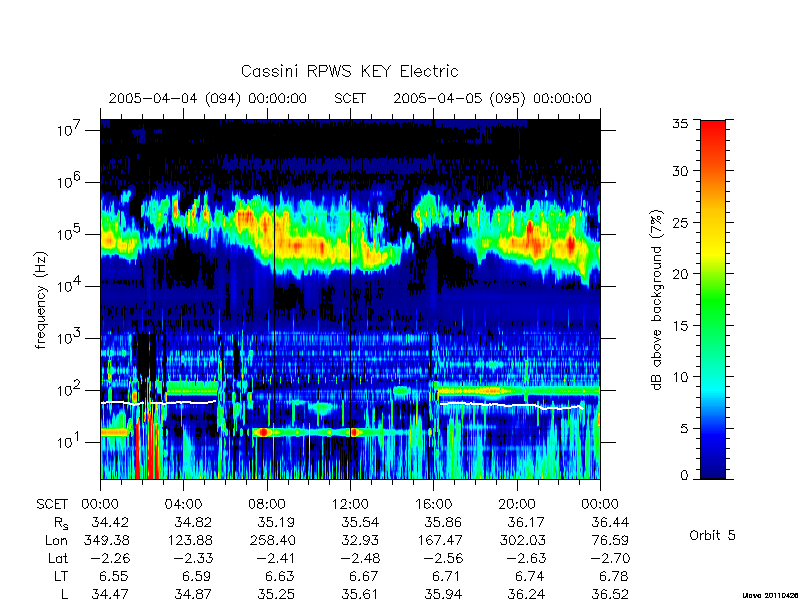Click the Lat value -2.70

[x=610, y=559]
